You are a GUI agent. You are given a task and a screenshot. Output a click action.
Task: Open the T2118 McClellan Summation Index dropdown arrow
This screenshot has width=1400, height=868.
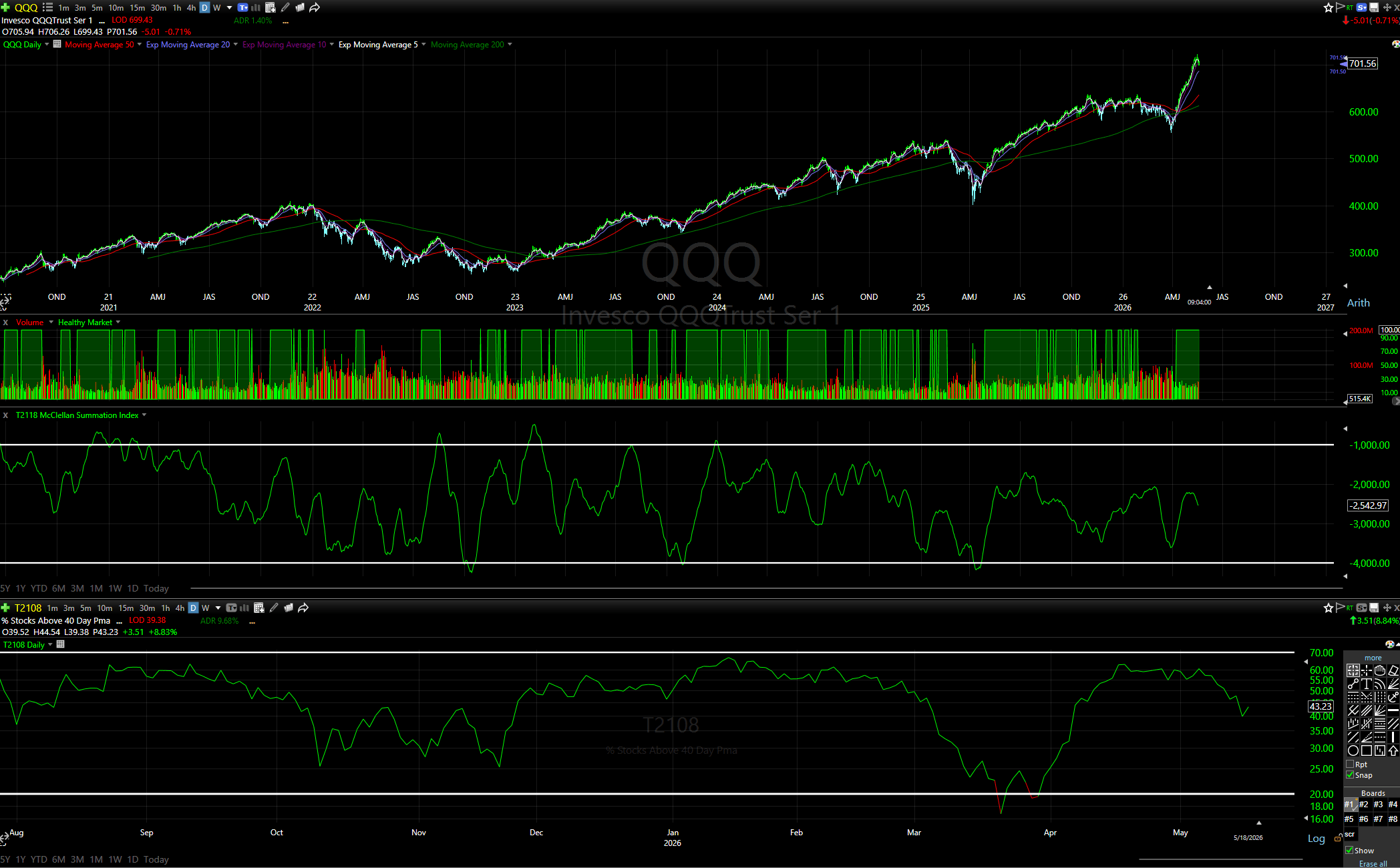pos(144,415)
